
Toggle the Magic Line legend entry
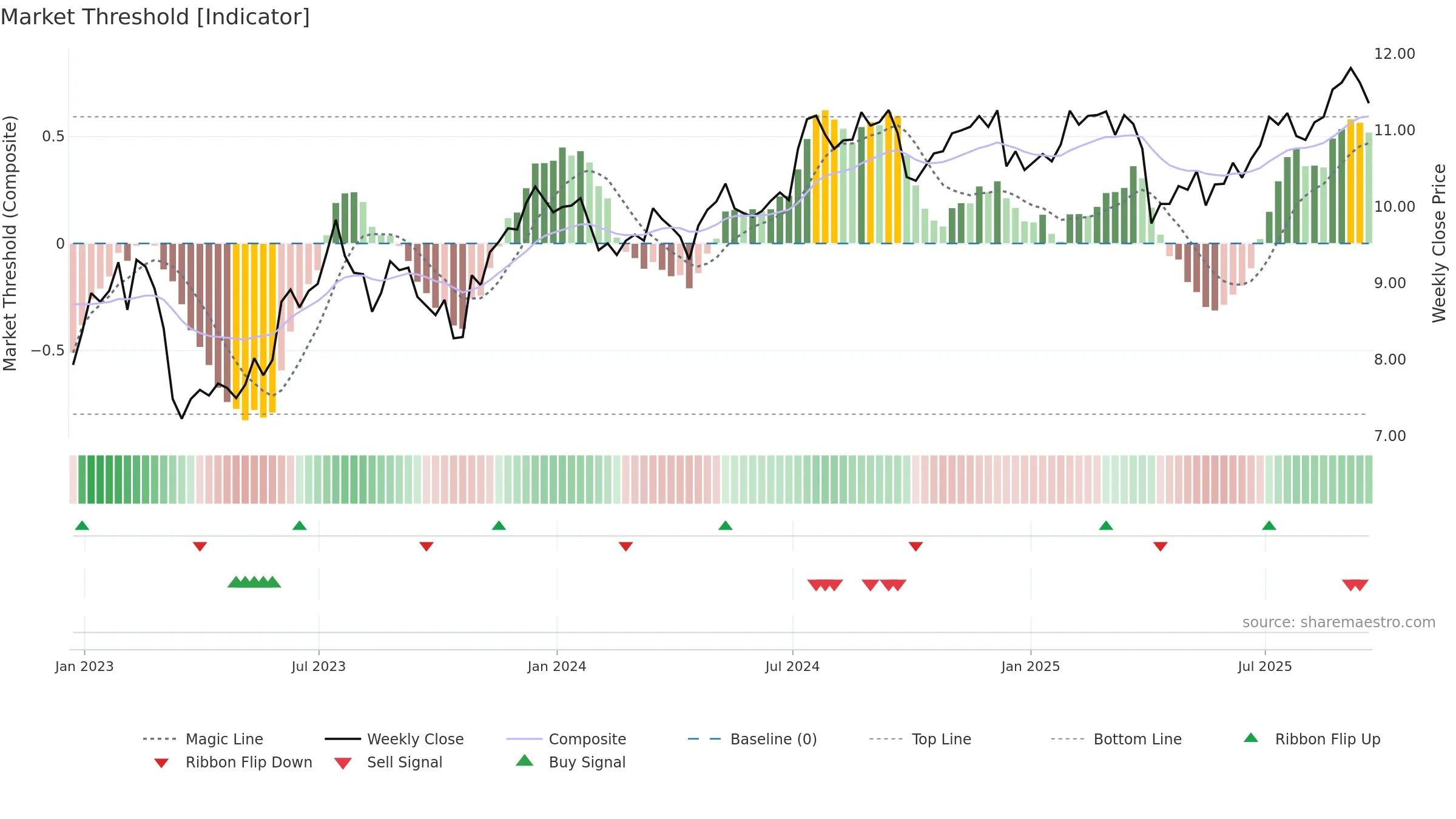(x=203, y=739)
